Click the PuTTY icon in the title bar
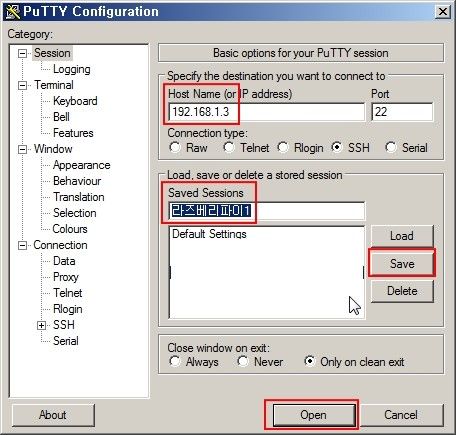 coord(13,11)
